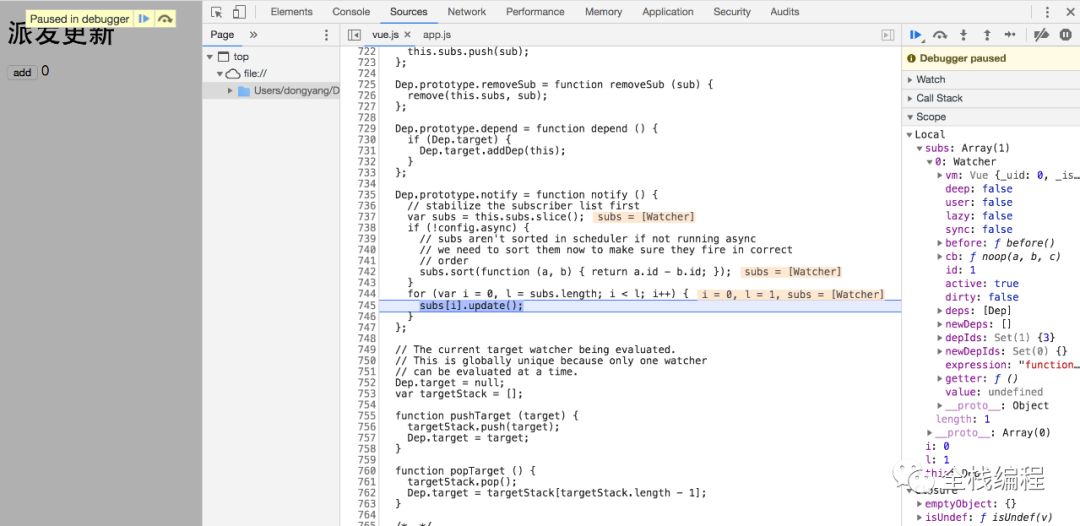Select the 'sync: false' scope value
The height and width of the screenshot is (526, 1080).
tap(979, 229)
